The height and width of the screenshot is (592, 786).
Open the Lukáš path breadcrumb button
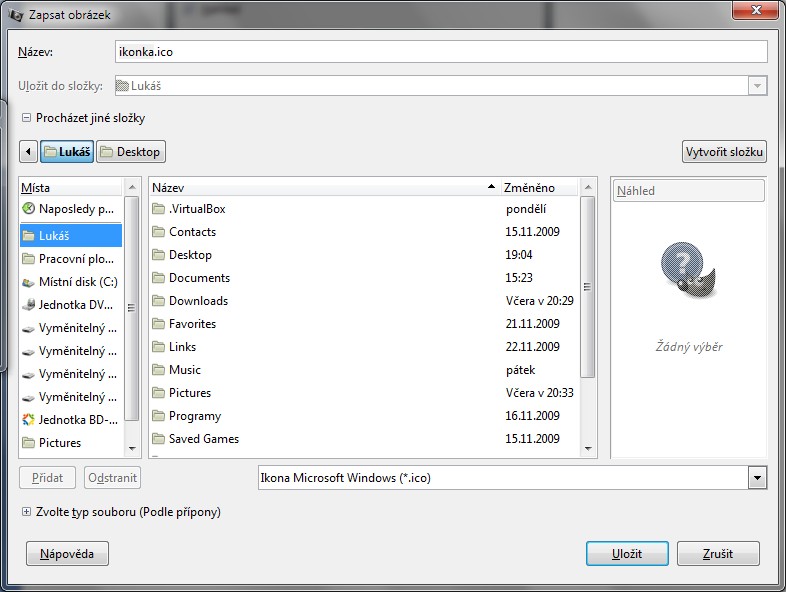click(x=67, y=152)
